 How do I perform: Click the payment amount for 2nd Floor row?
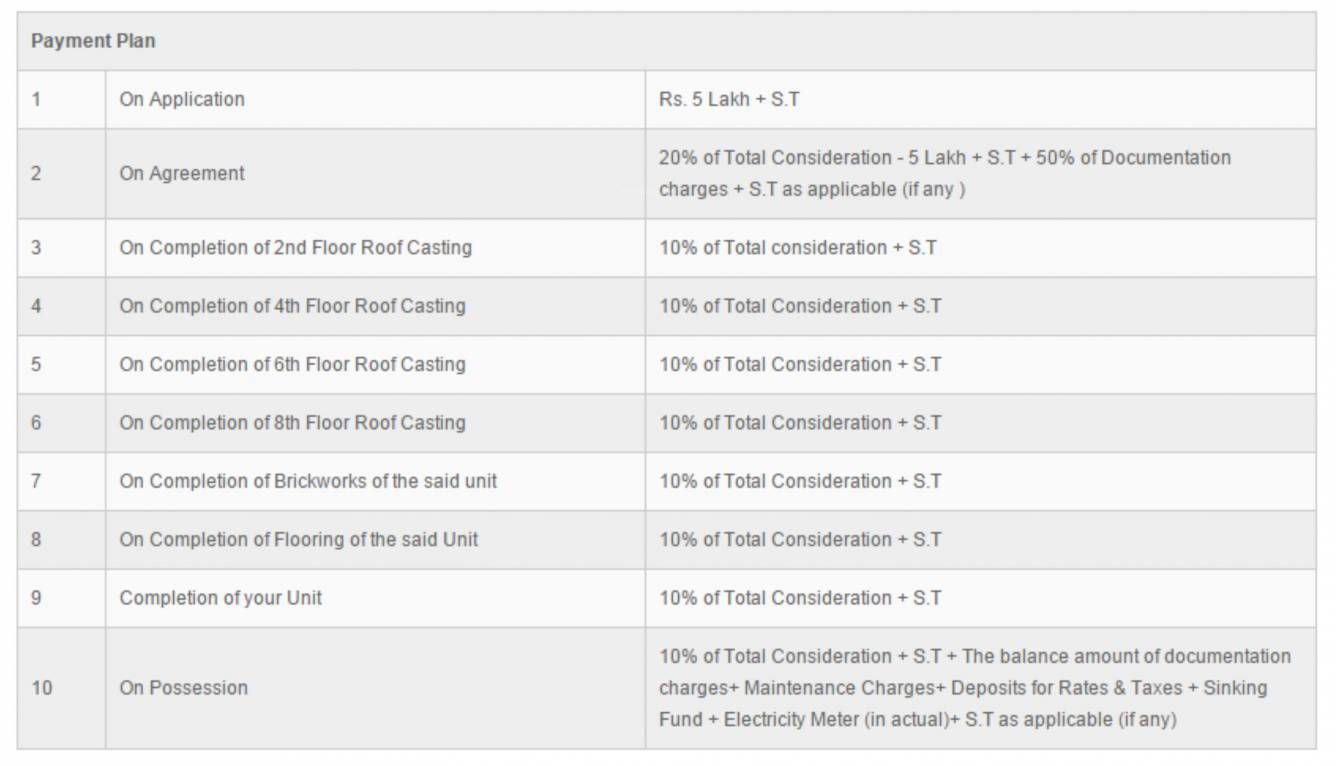(x=798, y=247)
